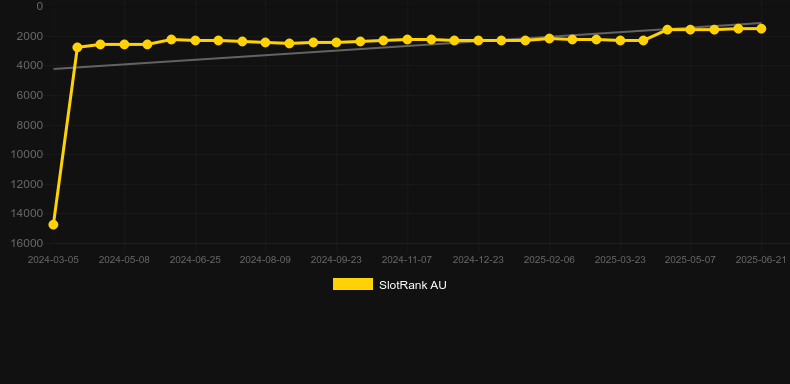Click the 8000 y-axis label
The image size is (790, 384).
coord(30,125)
